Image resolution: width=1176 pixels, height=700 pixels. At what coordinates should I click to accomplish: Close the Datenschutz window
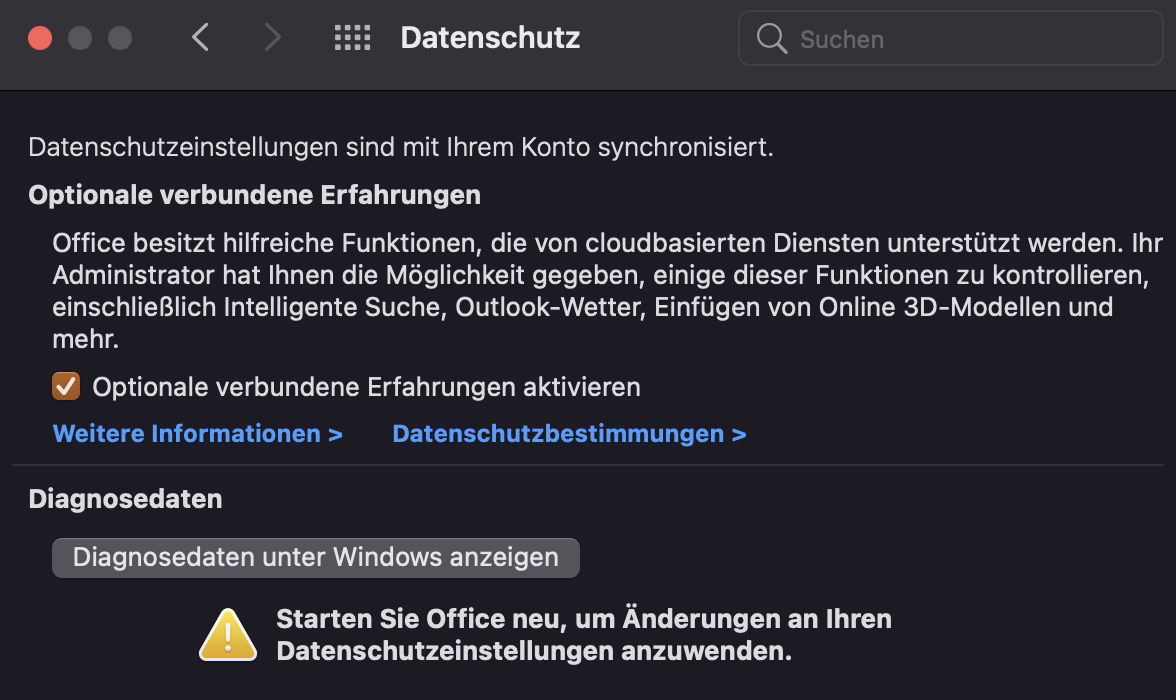[40, 38]
